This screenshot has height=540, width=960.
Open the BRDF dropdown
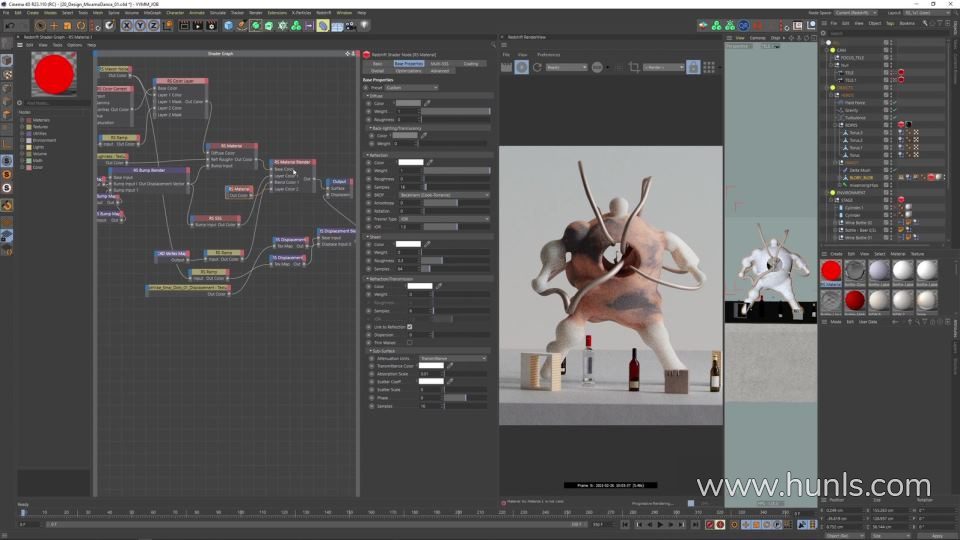tap(444, 195)
